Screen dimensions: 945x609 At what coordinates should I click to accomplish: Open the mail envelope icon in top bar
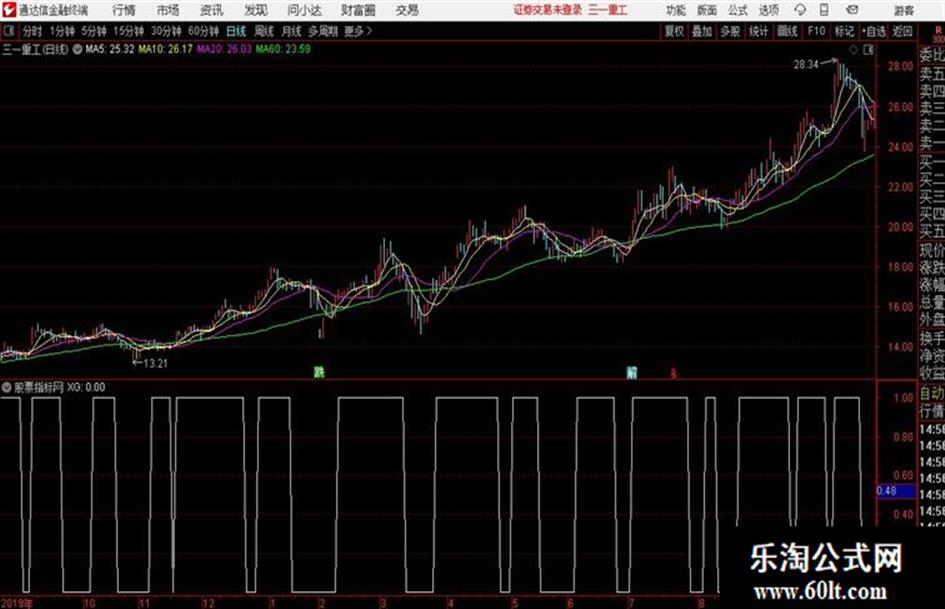click(x=852, y=10)
